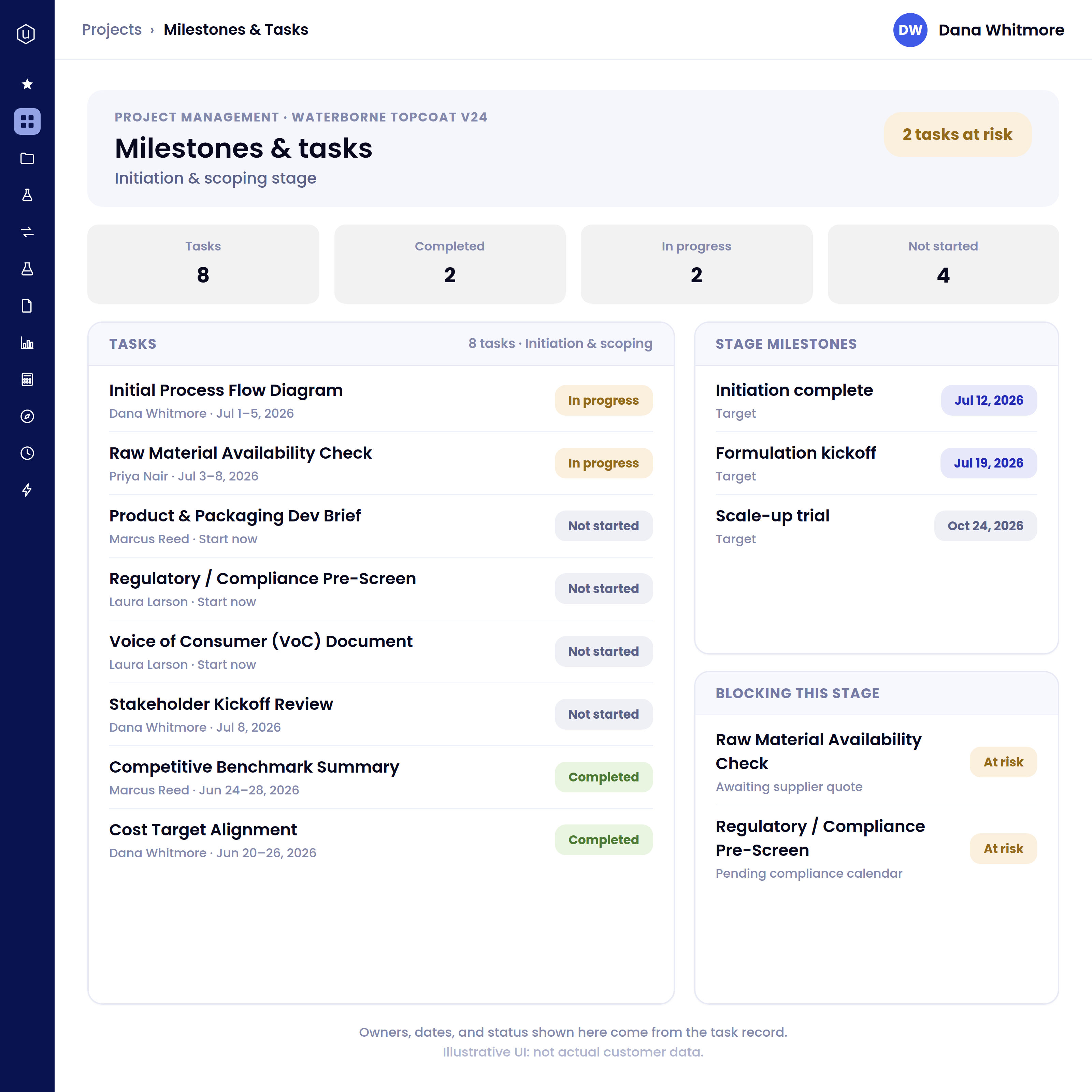1092x1092 pixels.
Task: Open the calculator icon in sidebar
Action: [27, 379]
